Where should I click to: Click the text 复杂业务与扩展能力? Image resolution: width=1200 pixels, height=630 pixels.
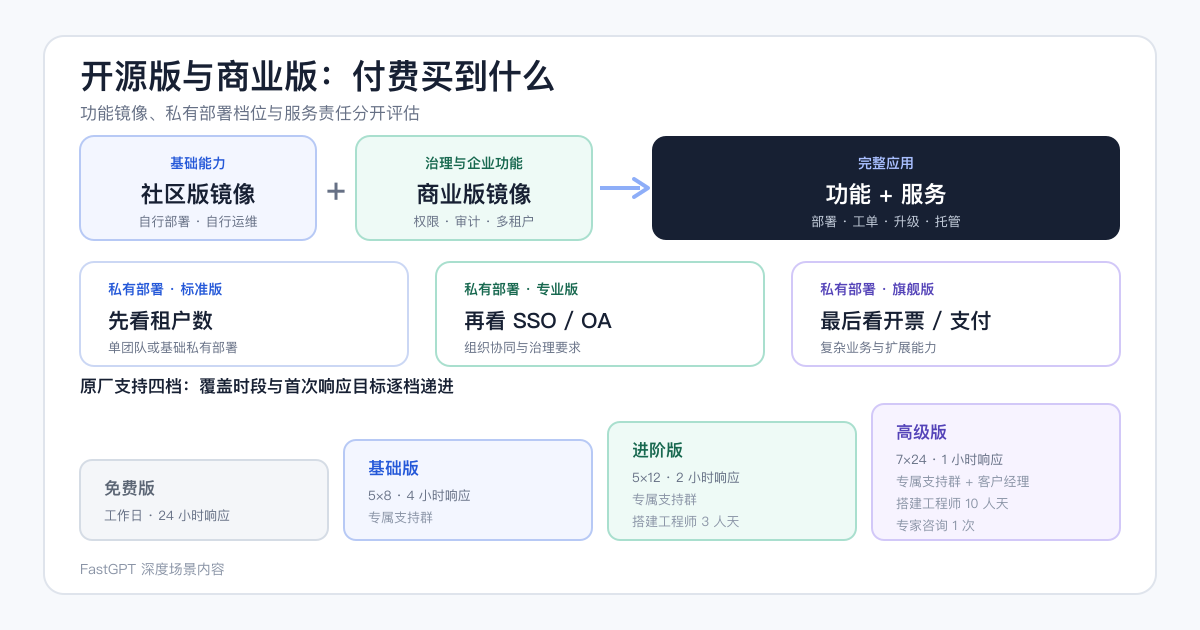click(x=878, y=348)
